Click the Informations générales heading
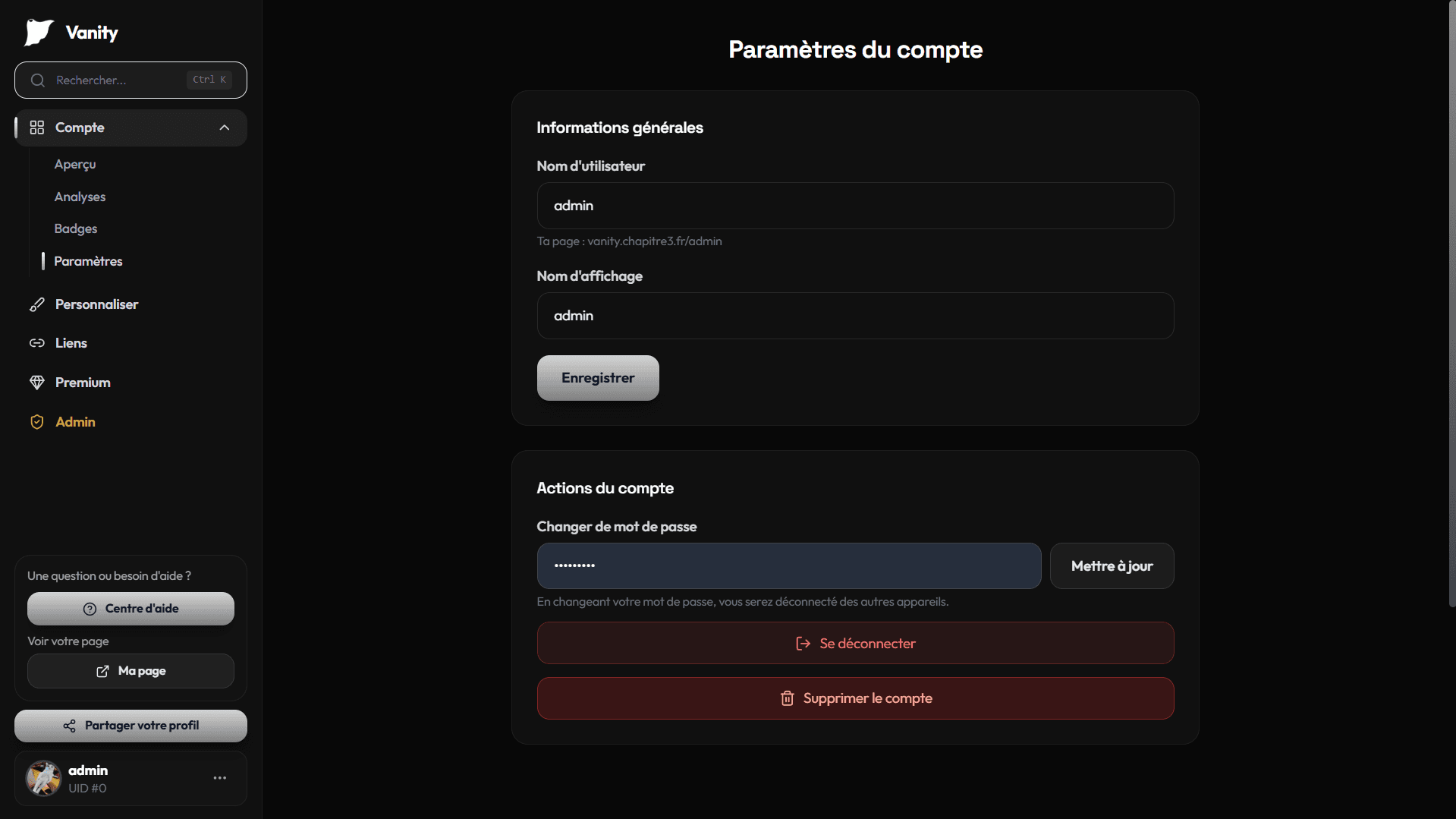This screenshot has width=1456, height=819. click(x=619, y=128)
